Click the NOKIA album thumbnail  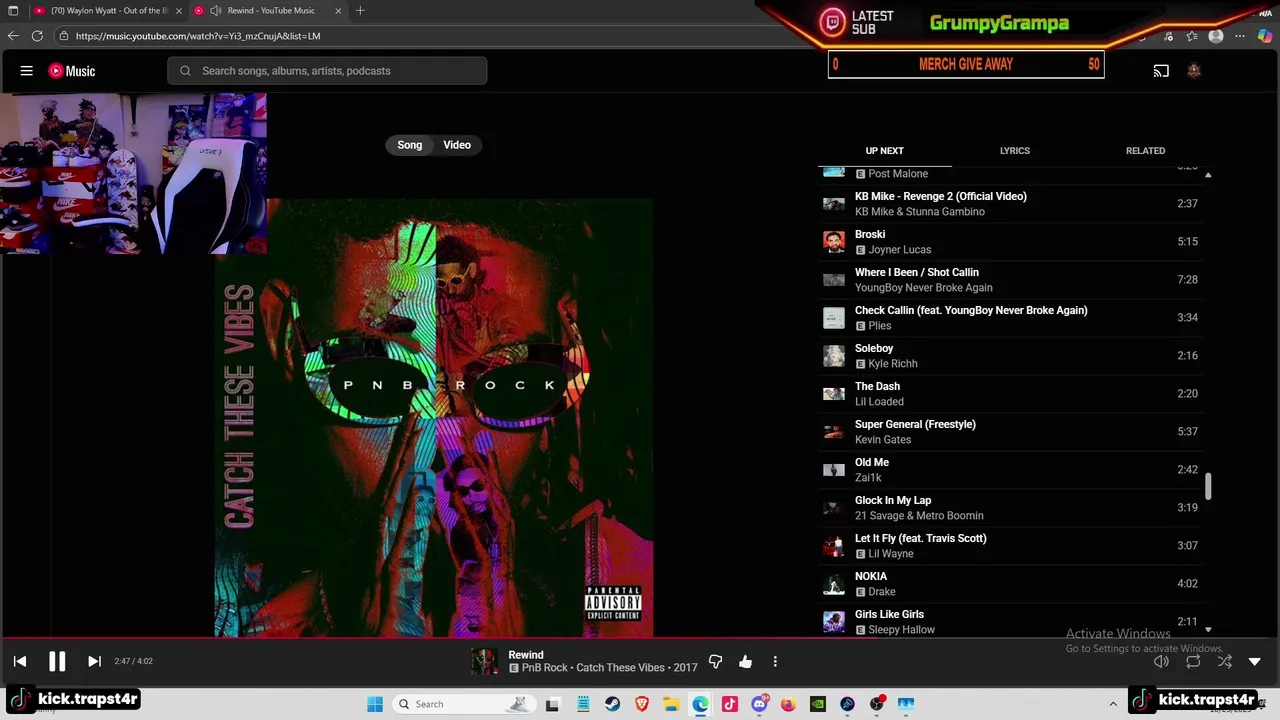tap(833, 584)
